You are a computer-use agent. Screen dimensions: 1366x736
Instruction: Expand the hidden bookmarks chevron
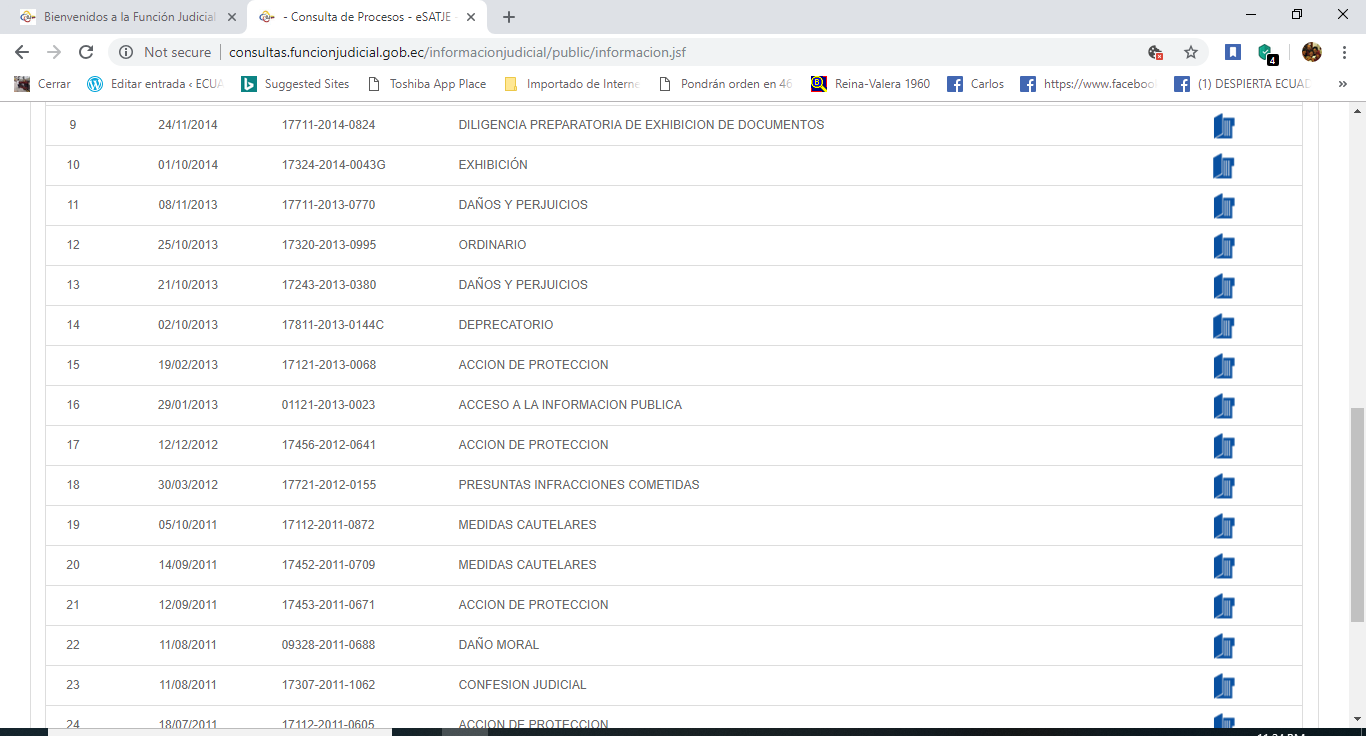pyautogui.click(x=1343, y=85)
